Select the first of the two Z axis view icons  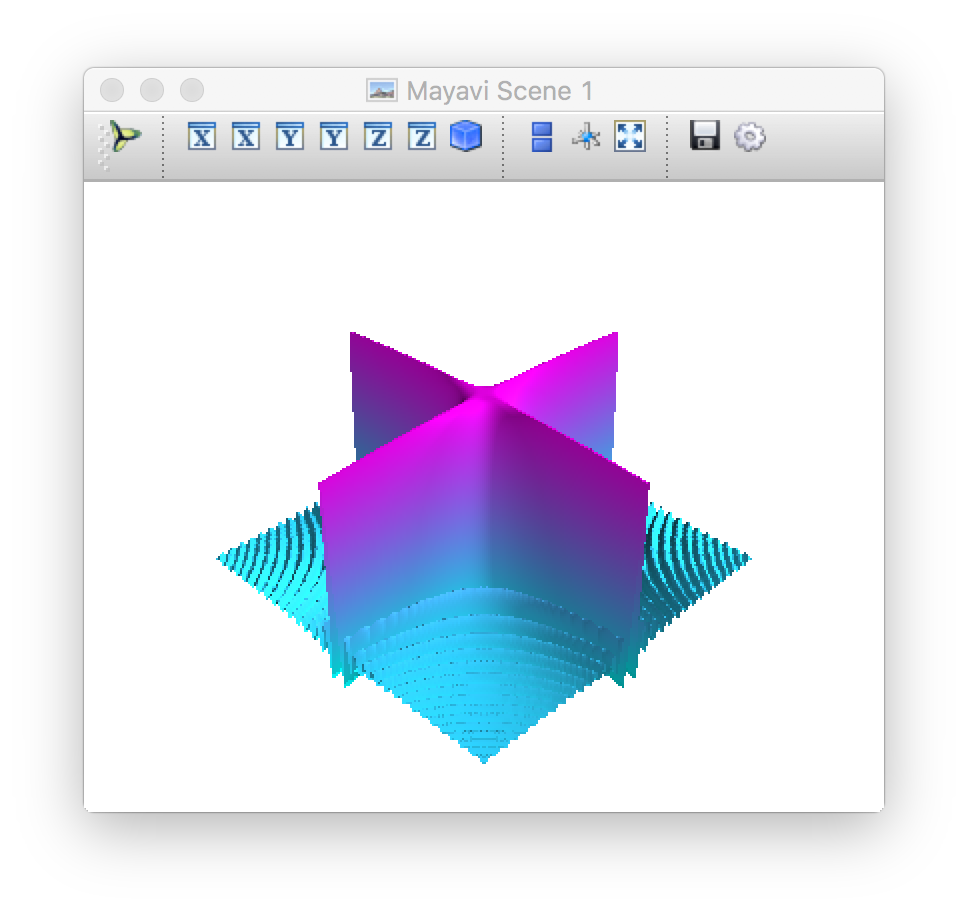[x=378, y=136]
